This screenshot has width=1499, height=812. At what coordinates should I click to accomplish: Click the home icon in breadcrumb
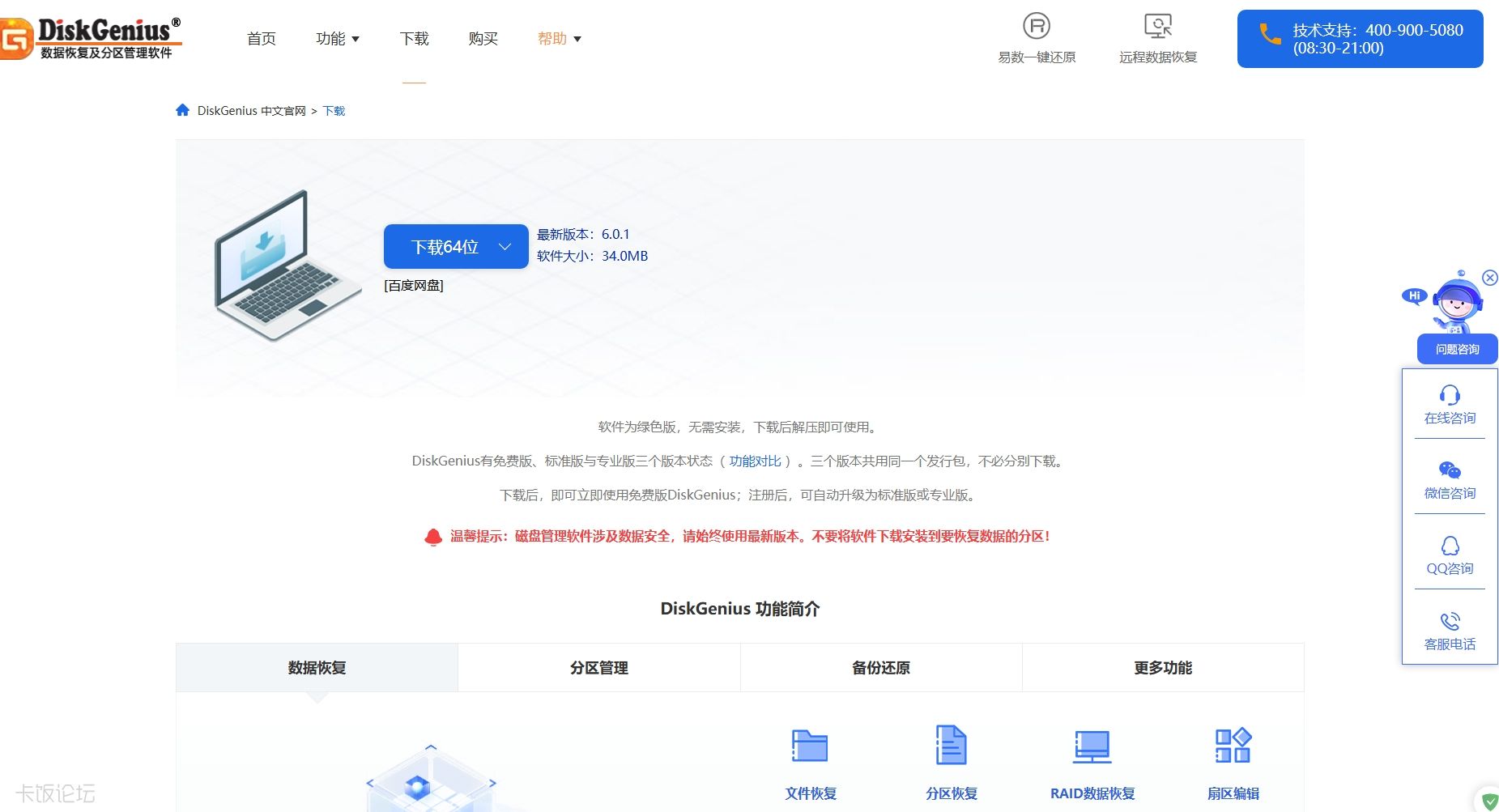tap(183, 110)
